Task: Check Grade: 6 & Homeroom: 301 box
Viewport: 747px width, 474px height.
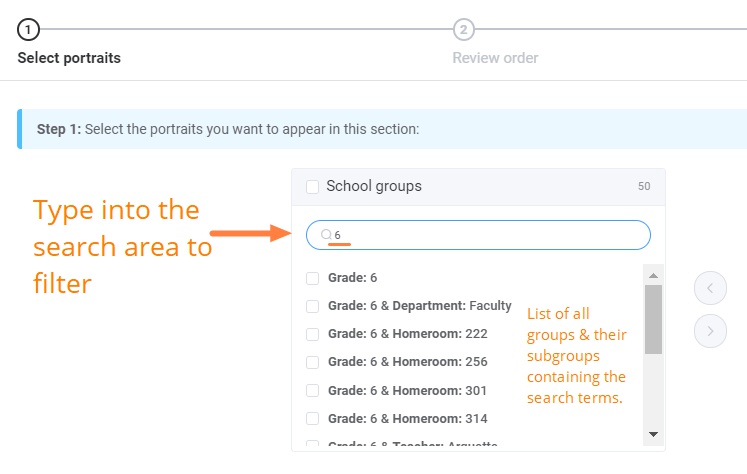Action: (313, 390)
